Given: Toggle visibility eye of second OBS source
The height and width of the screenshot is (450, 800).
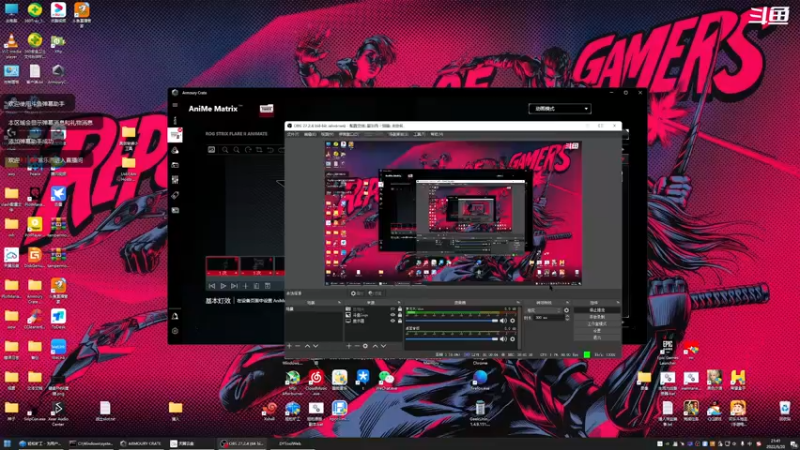Looking at the screenshot, I should click(393, 315).
